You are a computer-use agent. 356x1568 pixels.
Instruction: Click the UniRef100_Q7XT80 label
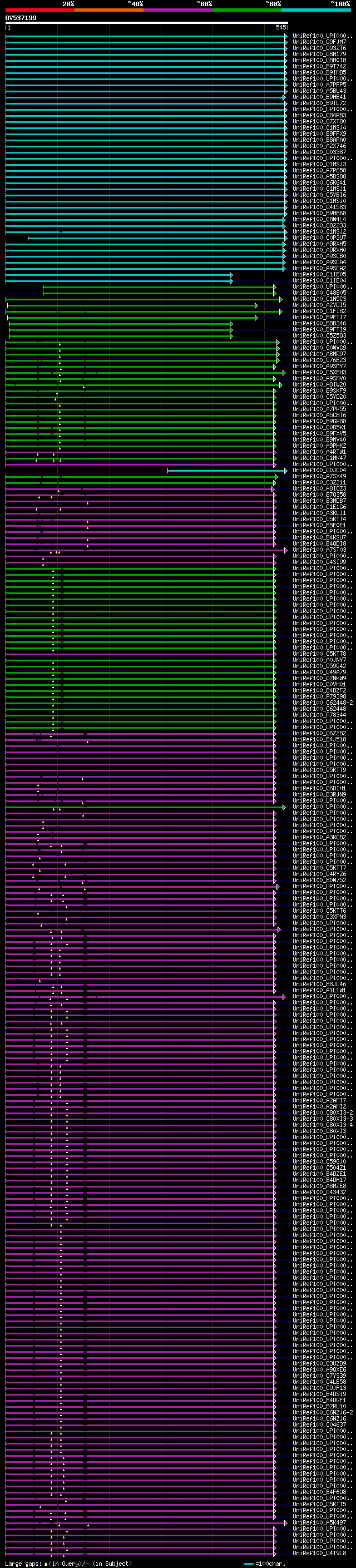pyautogui.click(x=319, y=121)
